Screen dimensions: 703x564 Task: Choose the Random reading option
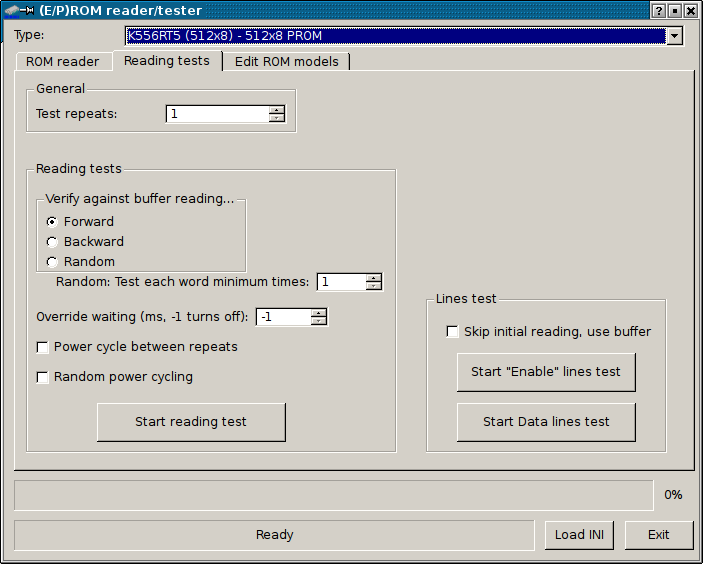52,262
